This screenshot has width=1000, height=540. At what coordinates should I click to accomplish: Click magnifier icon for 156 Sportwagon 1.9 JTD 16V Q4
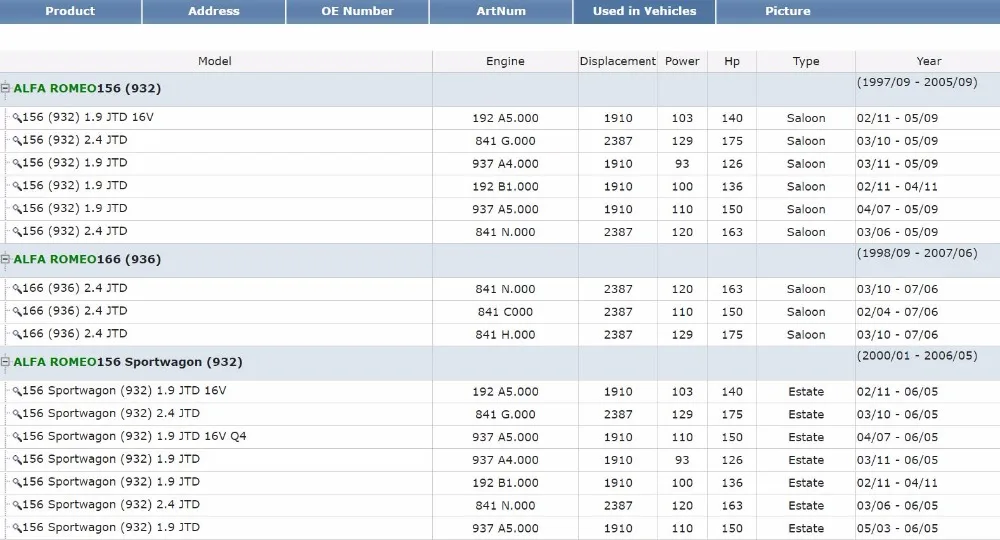click(17, 437)
